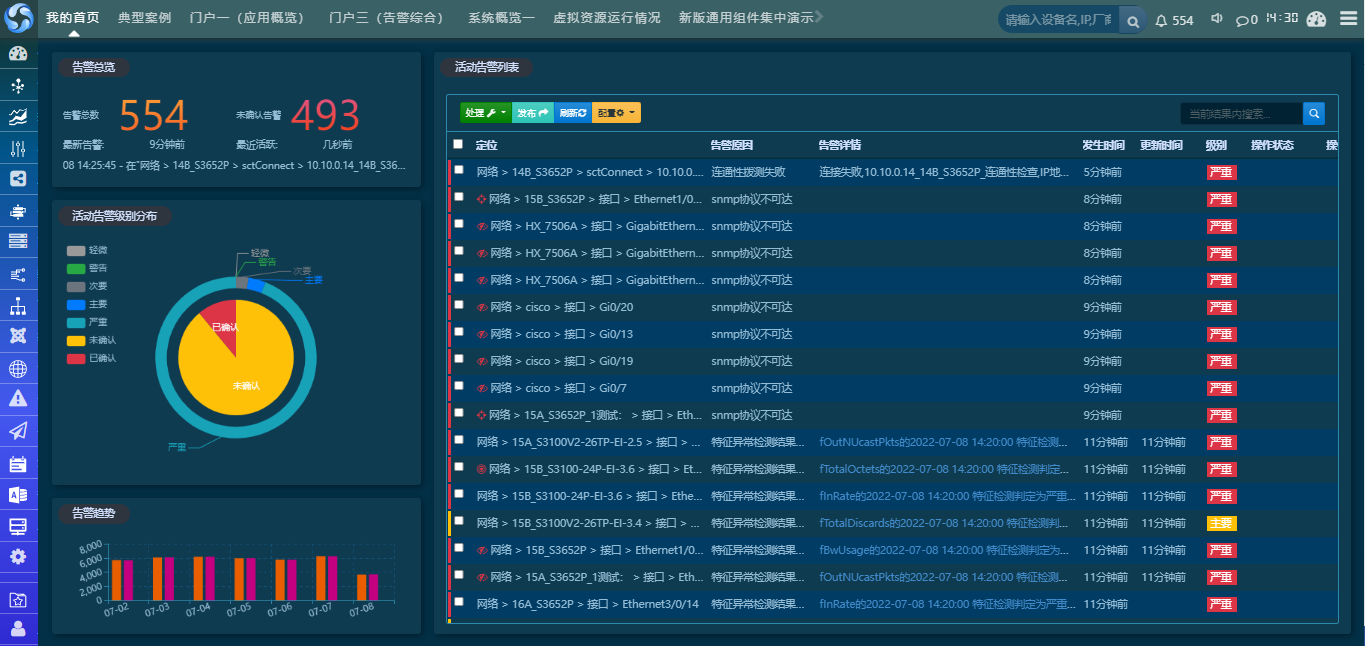Open the yellow 配置 dropdown menu
The height and width of the screenshot is (646, 1365).
pyautogui.click(x=616, y=113)
